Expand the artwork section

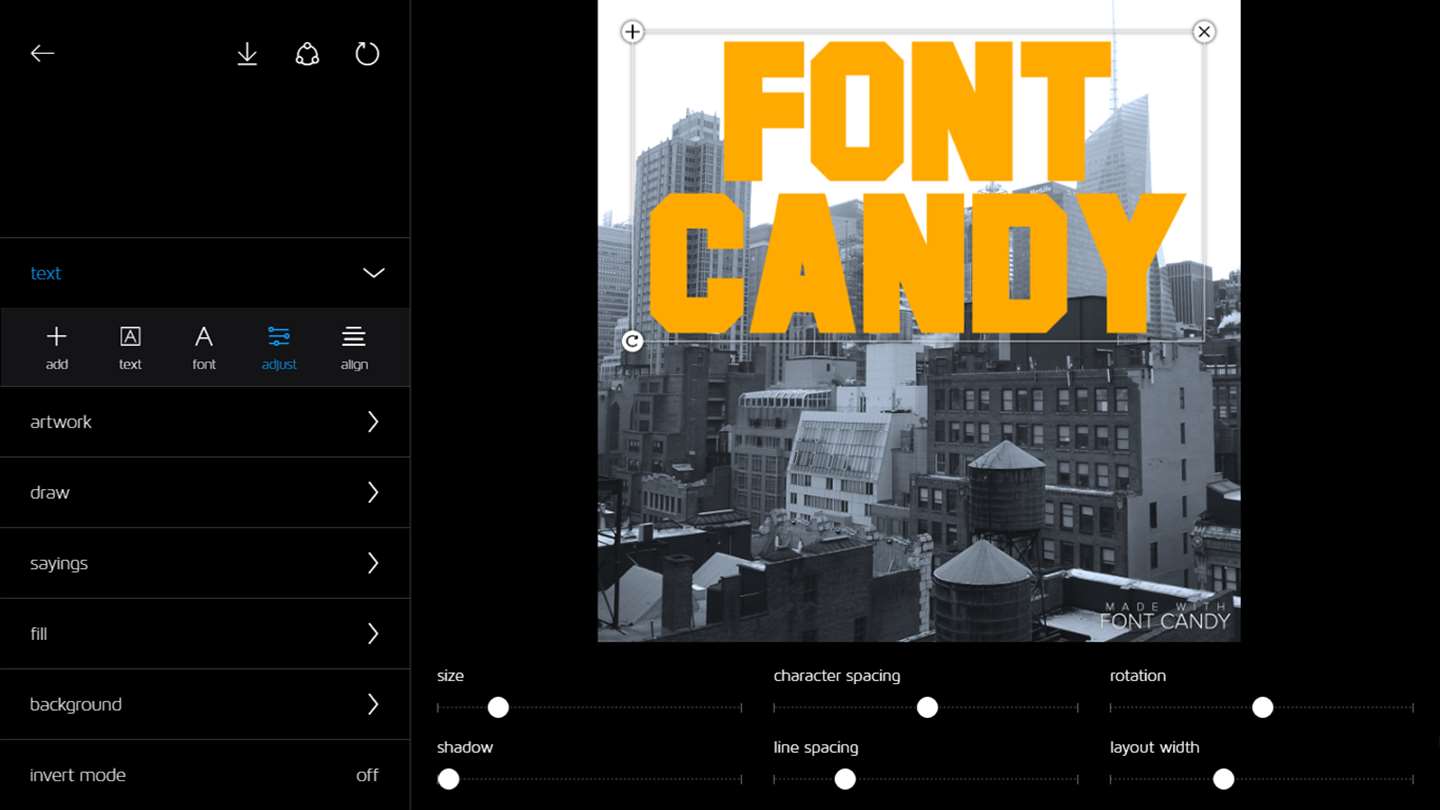coord(205,422)
